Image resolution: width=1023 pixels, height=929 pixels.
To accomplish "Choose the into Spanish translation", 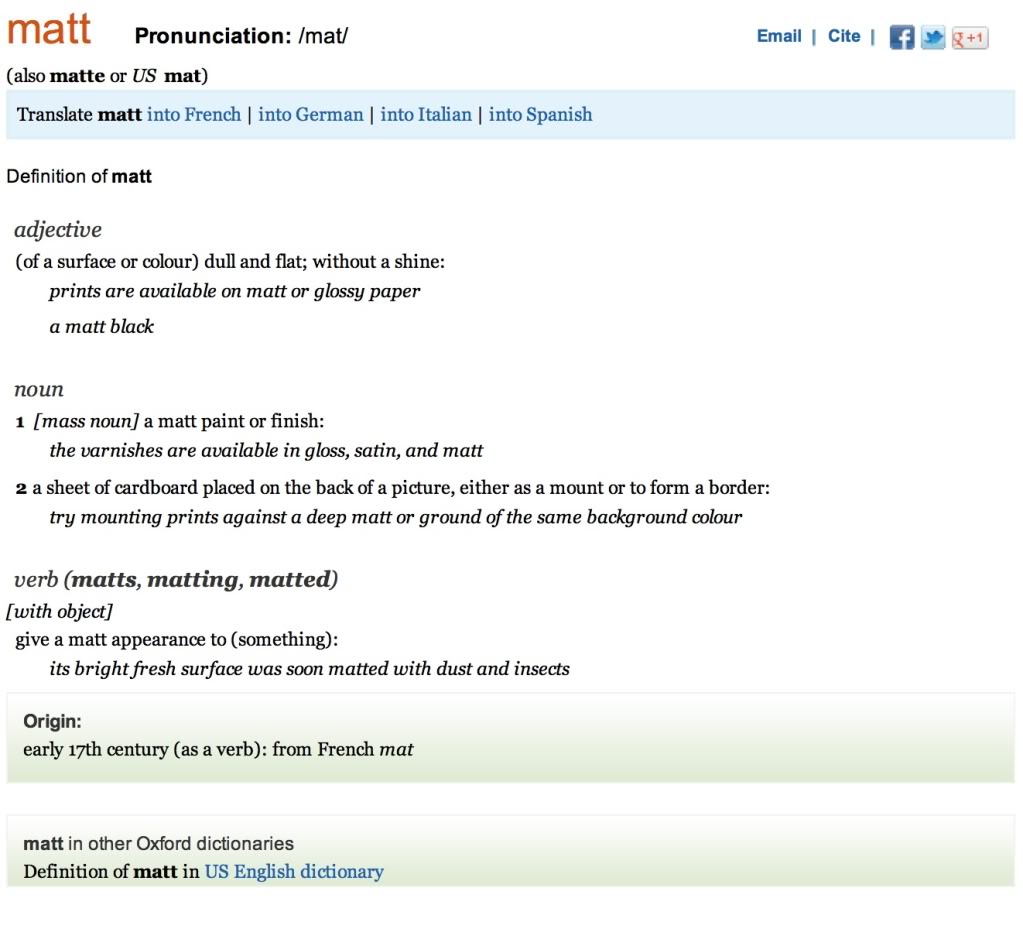I will 540,114.
